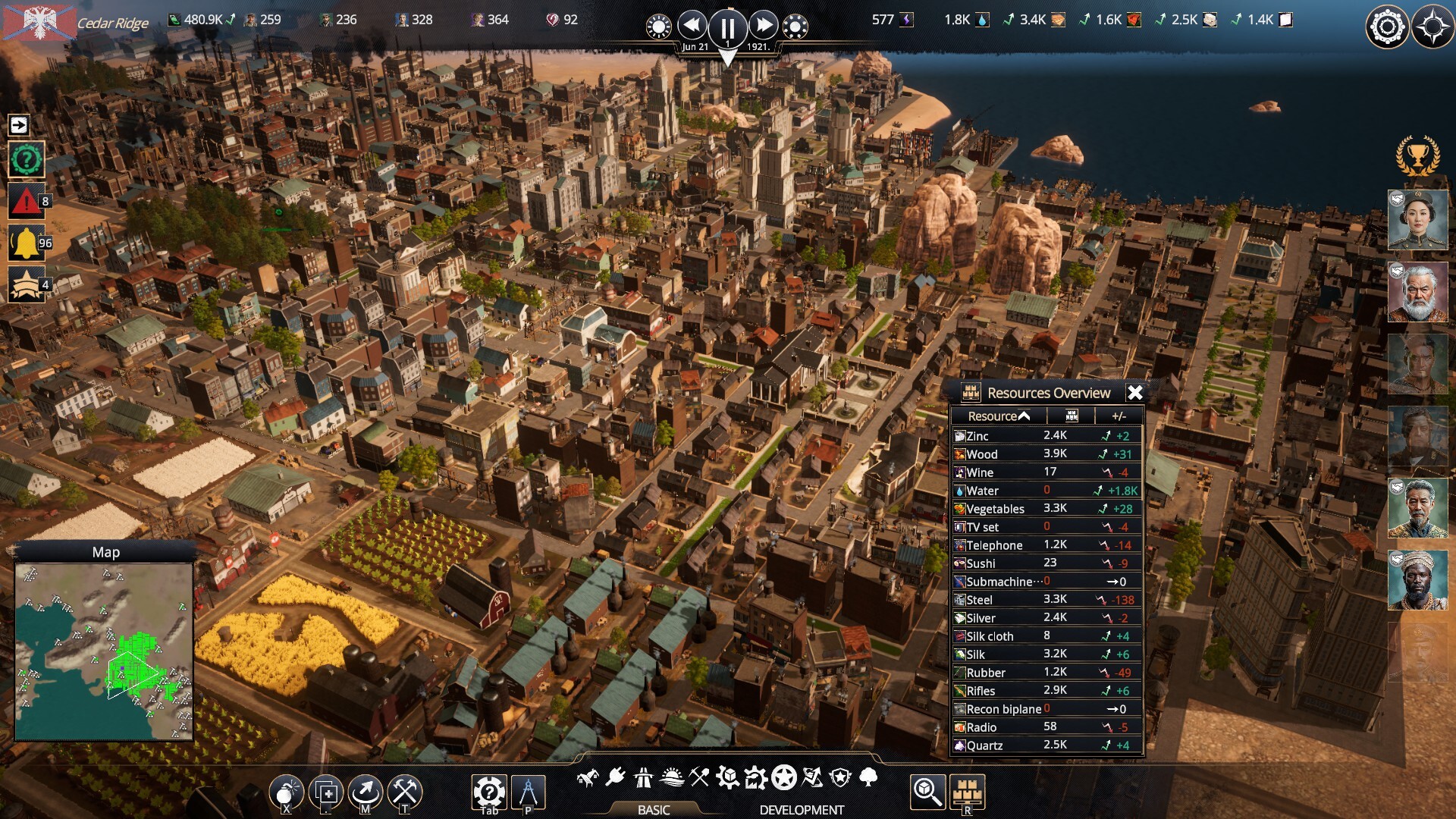Viewport: 1456px width, 819px height.
Task: Select the BASIC tab
Action: tap(654, 809)
